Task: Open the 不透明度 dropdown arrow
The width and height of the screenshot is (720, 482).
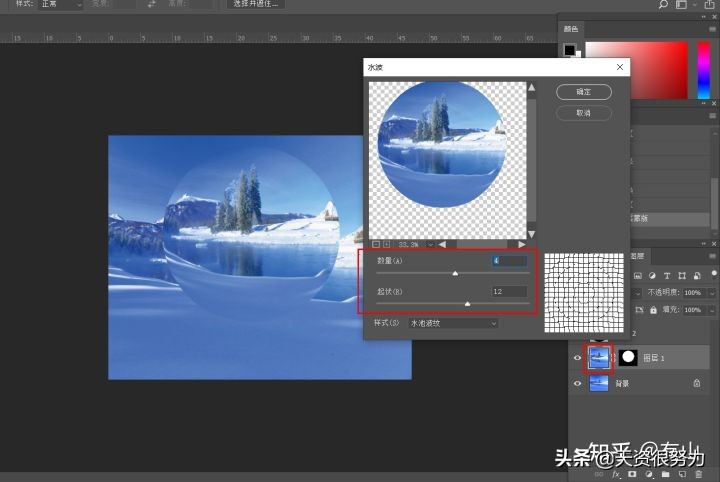Action: coord(712,292)
